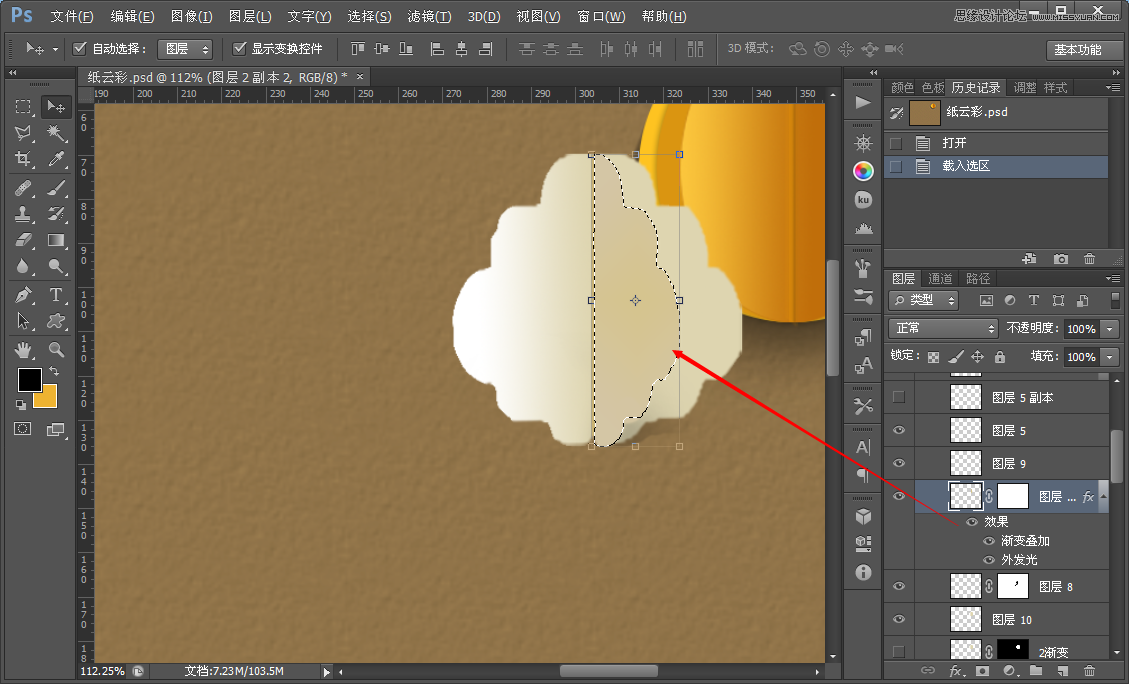Open the auto-select 图层 dropdown
The width and height of the screenshot is (1129, 684).
click(x=185, y=49)
